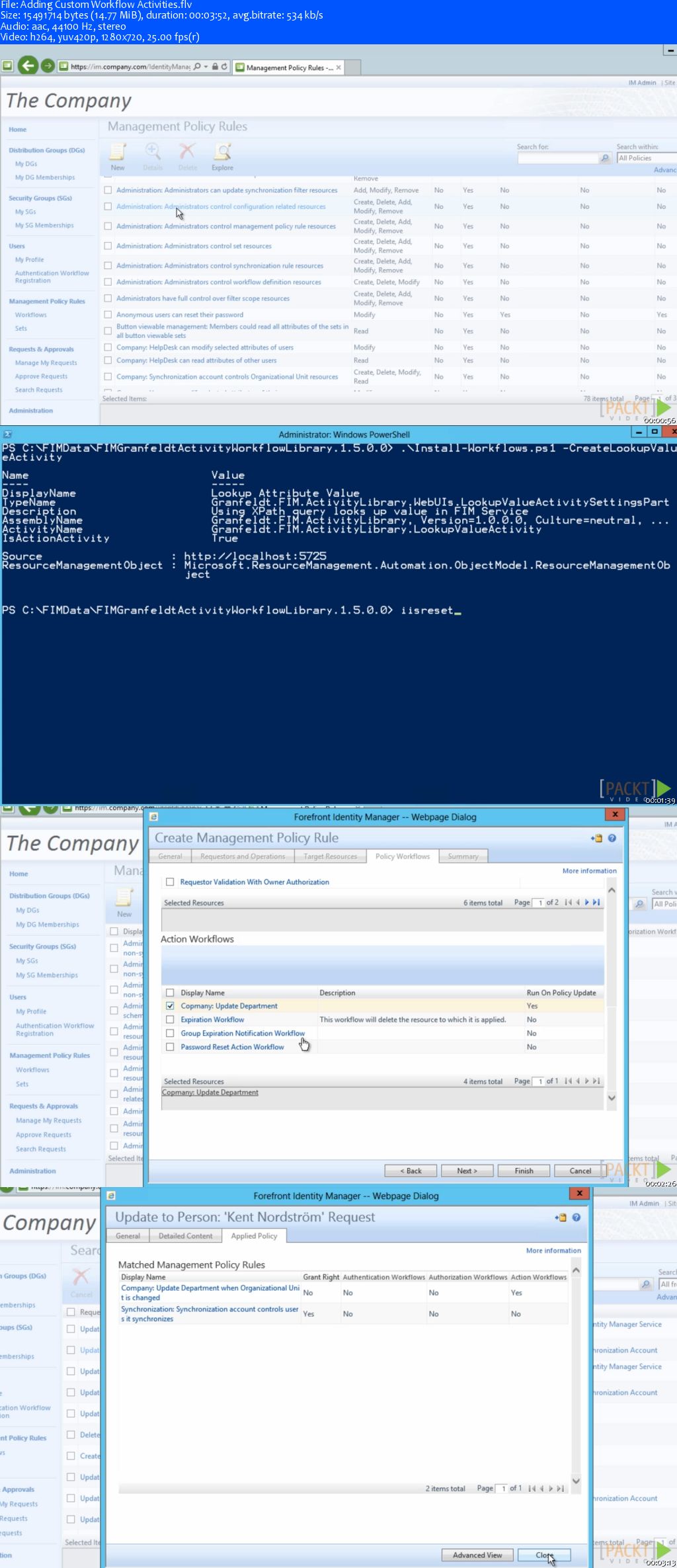Open the Search within All Policies dropdown

tap(646, 158)
